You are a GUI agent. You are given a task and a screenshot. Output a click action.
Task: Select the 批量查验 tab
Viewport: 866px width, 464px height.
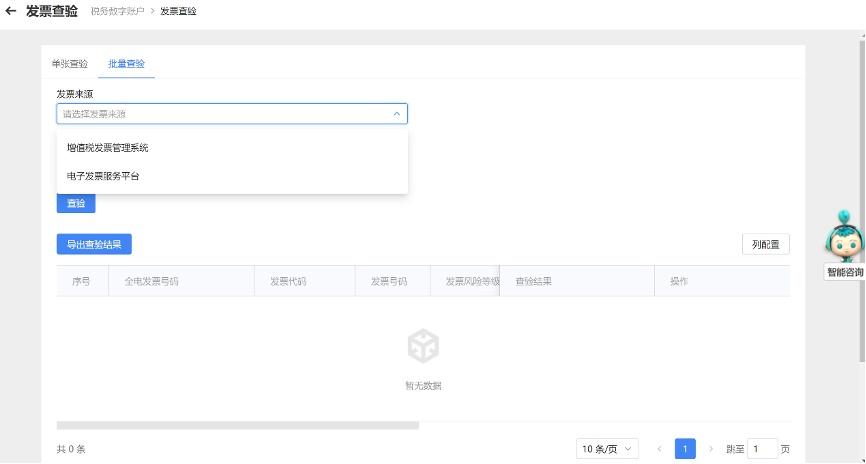[x=126, y=63]
